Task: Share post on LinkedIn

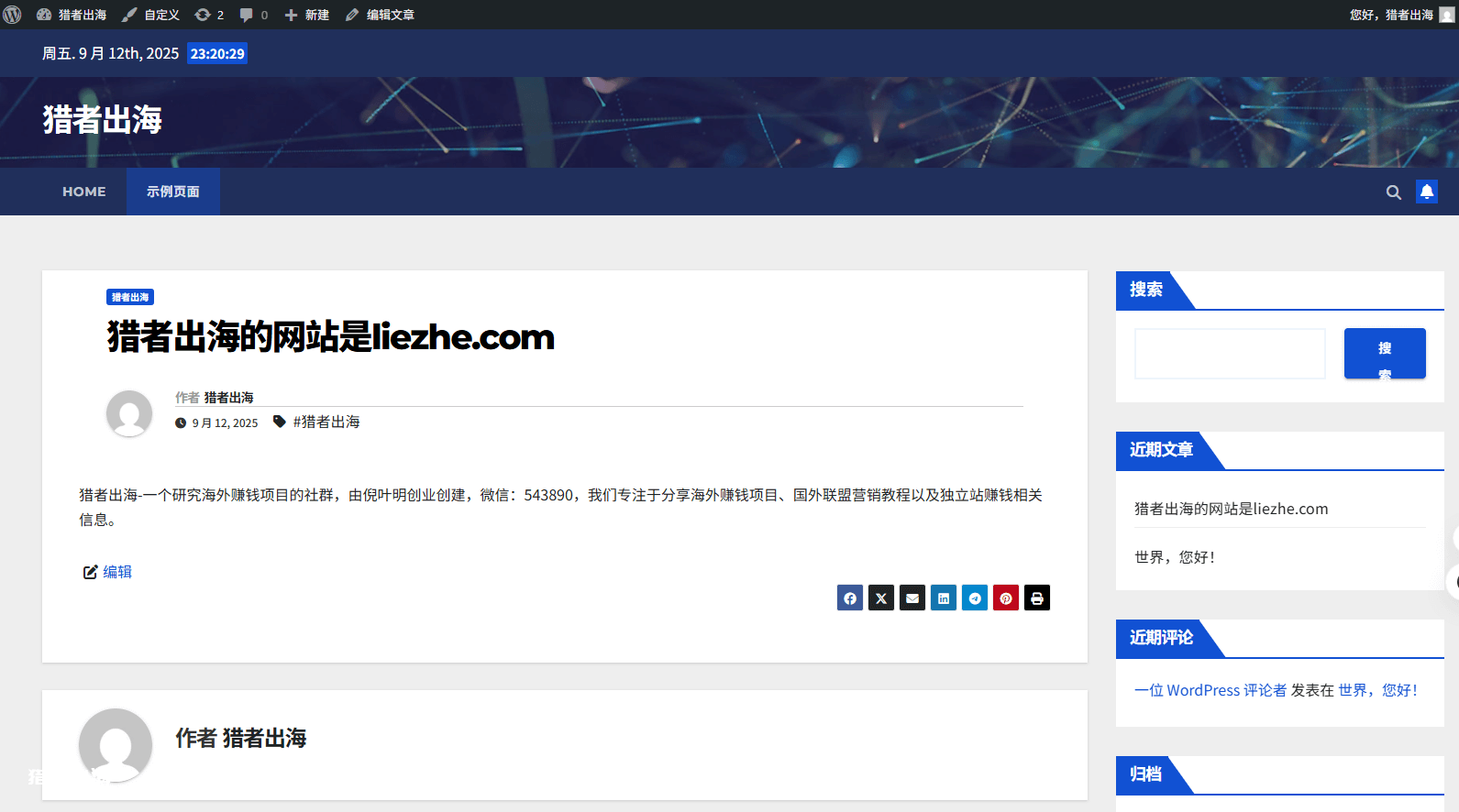Action: pos(944,598)
